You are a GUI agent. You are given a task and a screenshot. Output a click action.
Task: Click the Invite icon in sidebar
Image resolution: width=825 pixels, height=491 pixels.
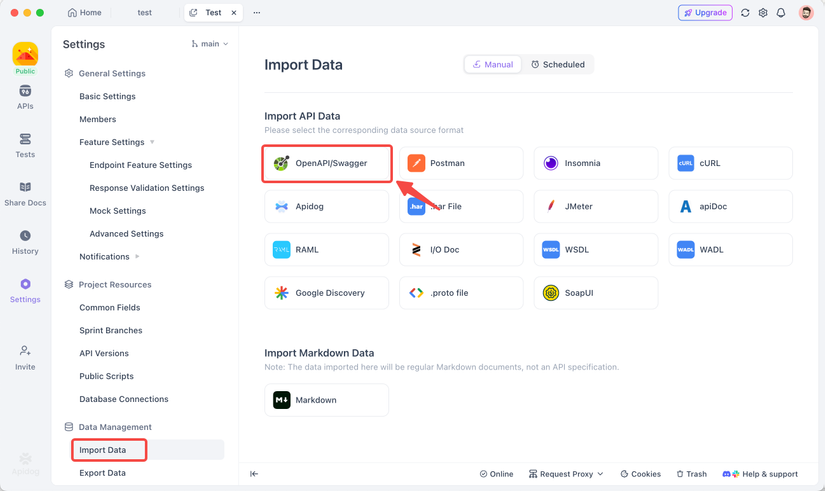(25, 358)
